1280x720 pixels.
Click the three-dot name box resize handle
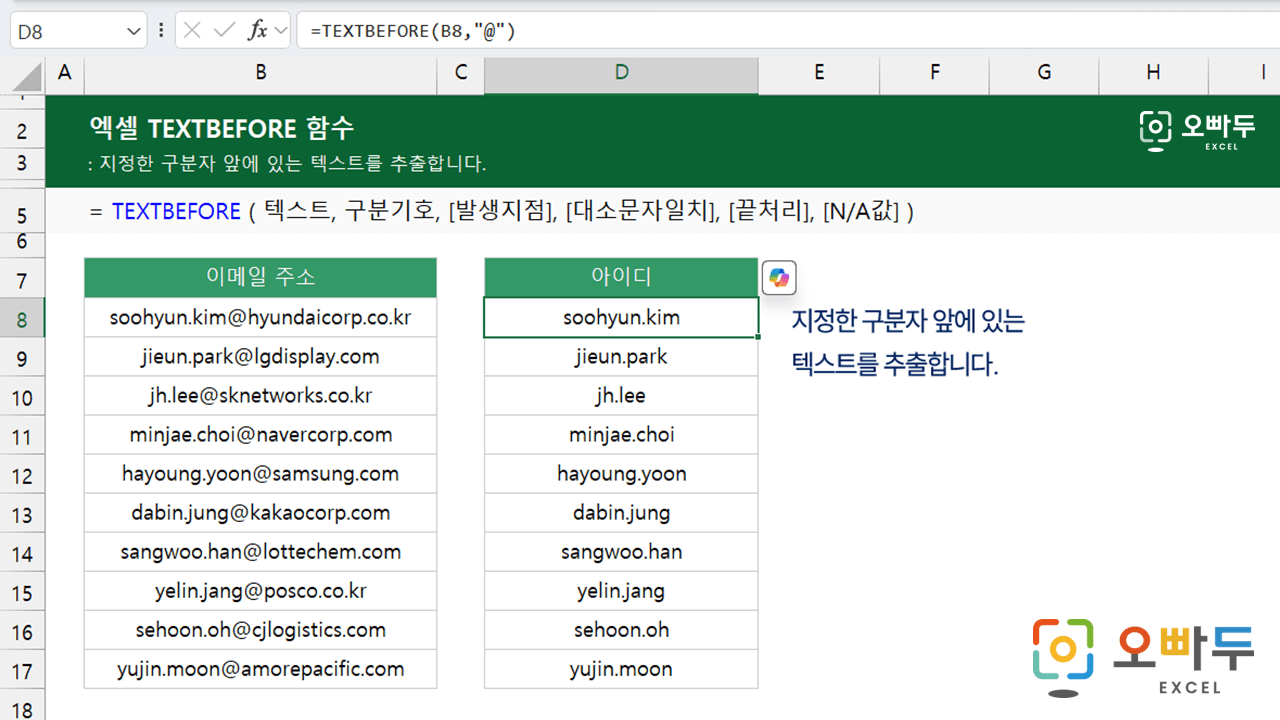pyautogui.click(x=161, y=31)
